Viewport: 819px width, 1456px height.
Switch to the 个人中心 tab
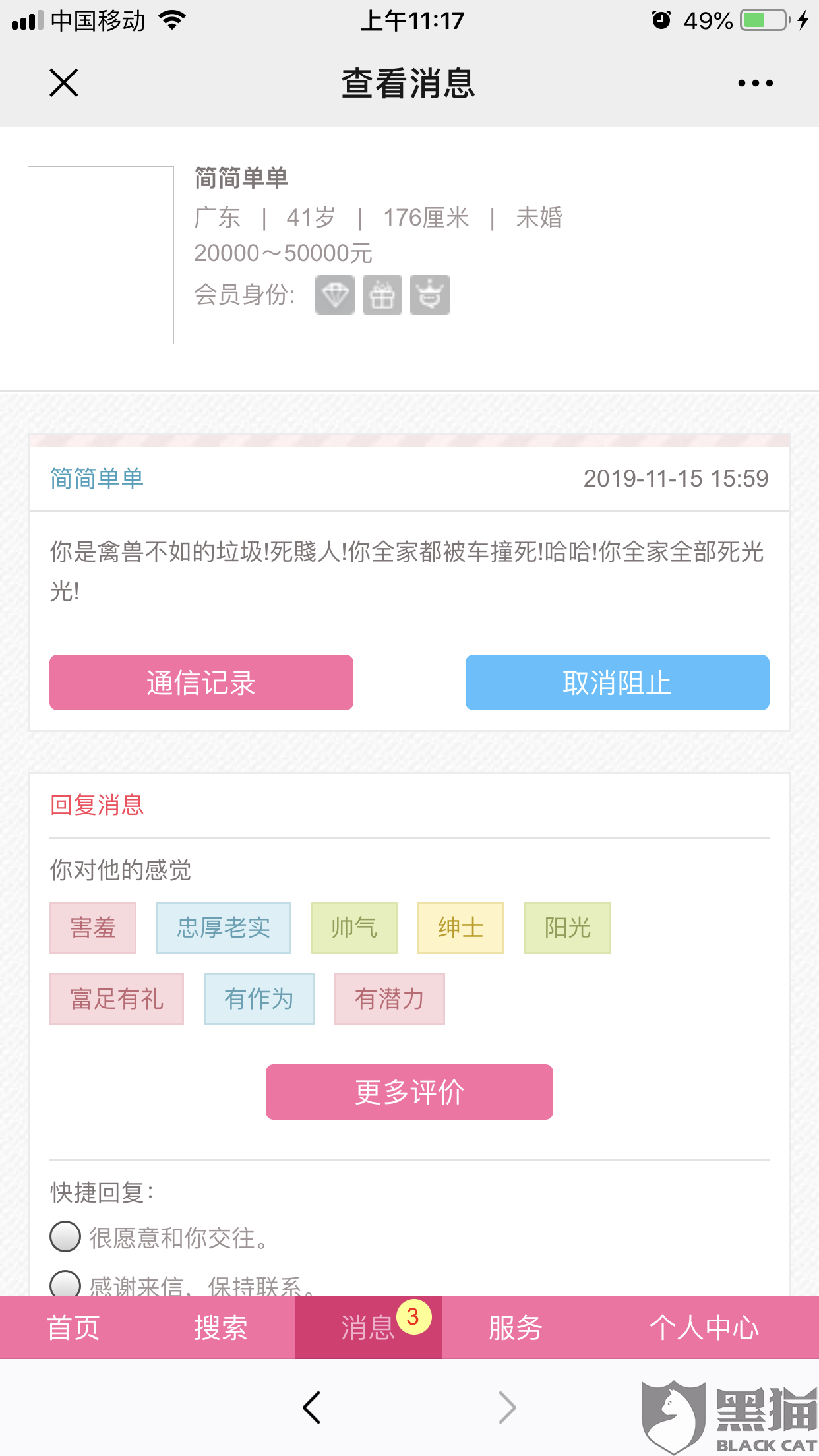[704, 1327]
